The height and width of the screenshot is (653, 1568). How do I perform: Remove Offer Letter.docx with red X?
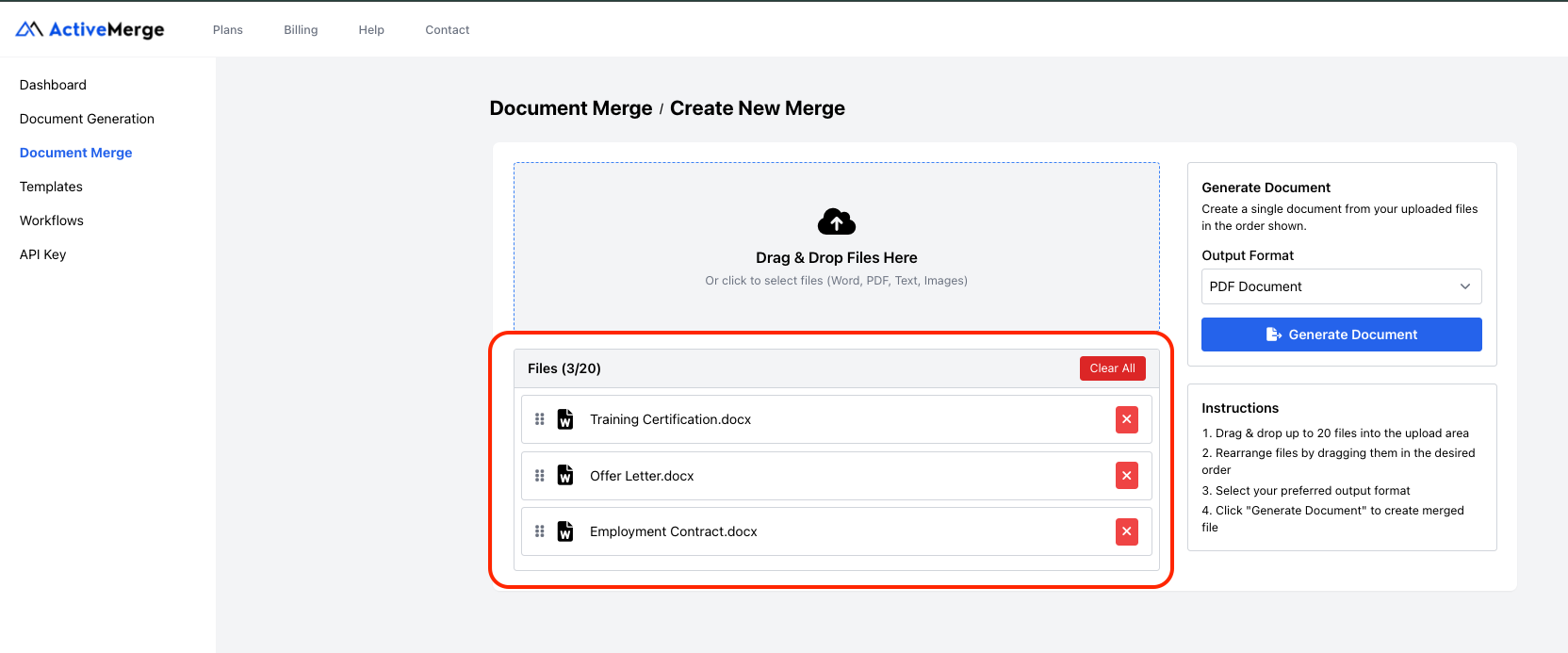click(1127, 476)
